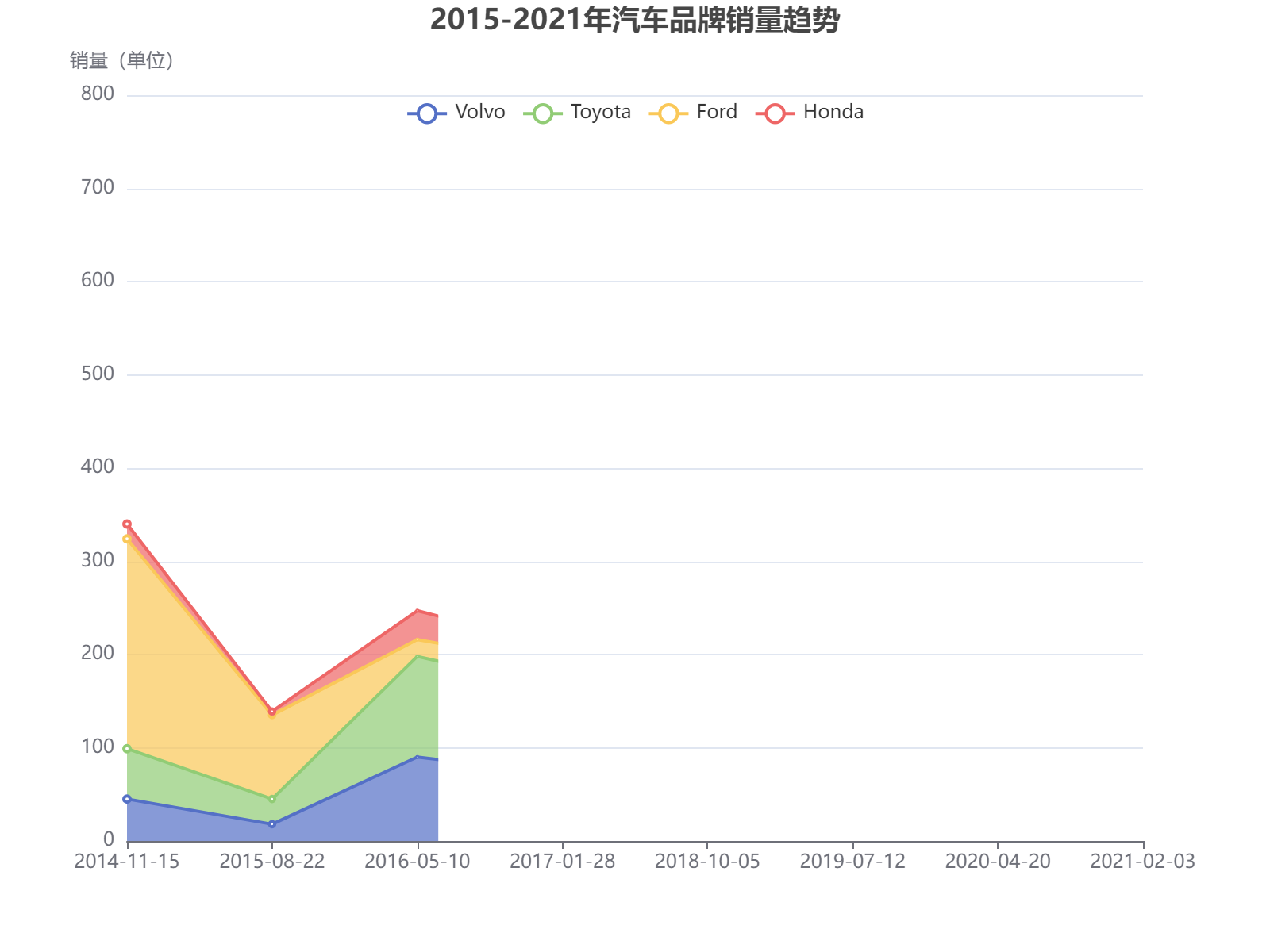Image resolution: width=1270 pixels, height=952 pixels.
Task: Select the Ford data point at 2016-05-10
Action: click(417, 639)
